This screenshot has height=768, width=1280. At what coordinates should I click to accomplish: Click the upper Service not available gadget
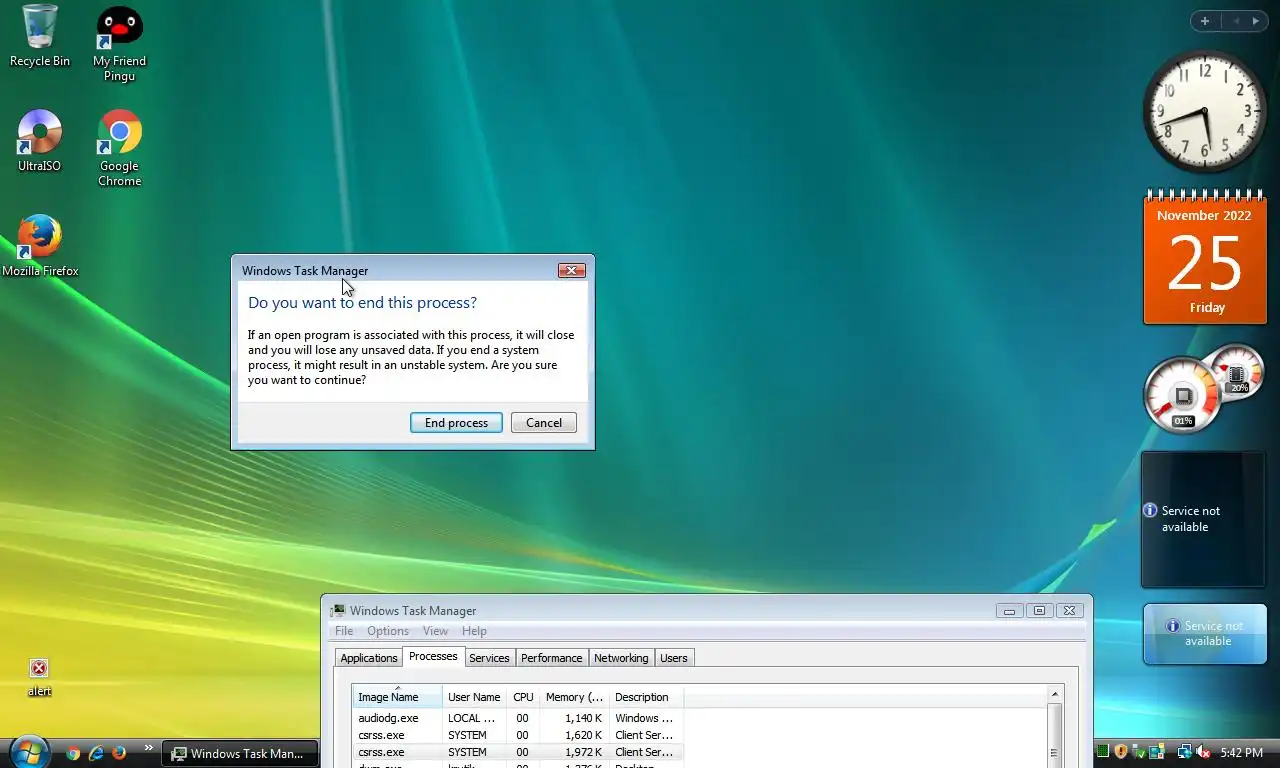1204,519
